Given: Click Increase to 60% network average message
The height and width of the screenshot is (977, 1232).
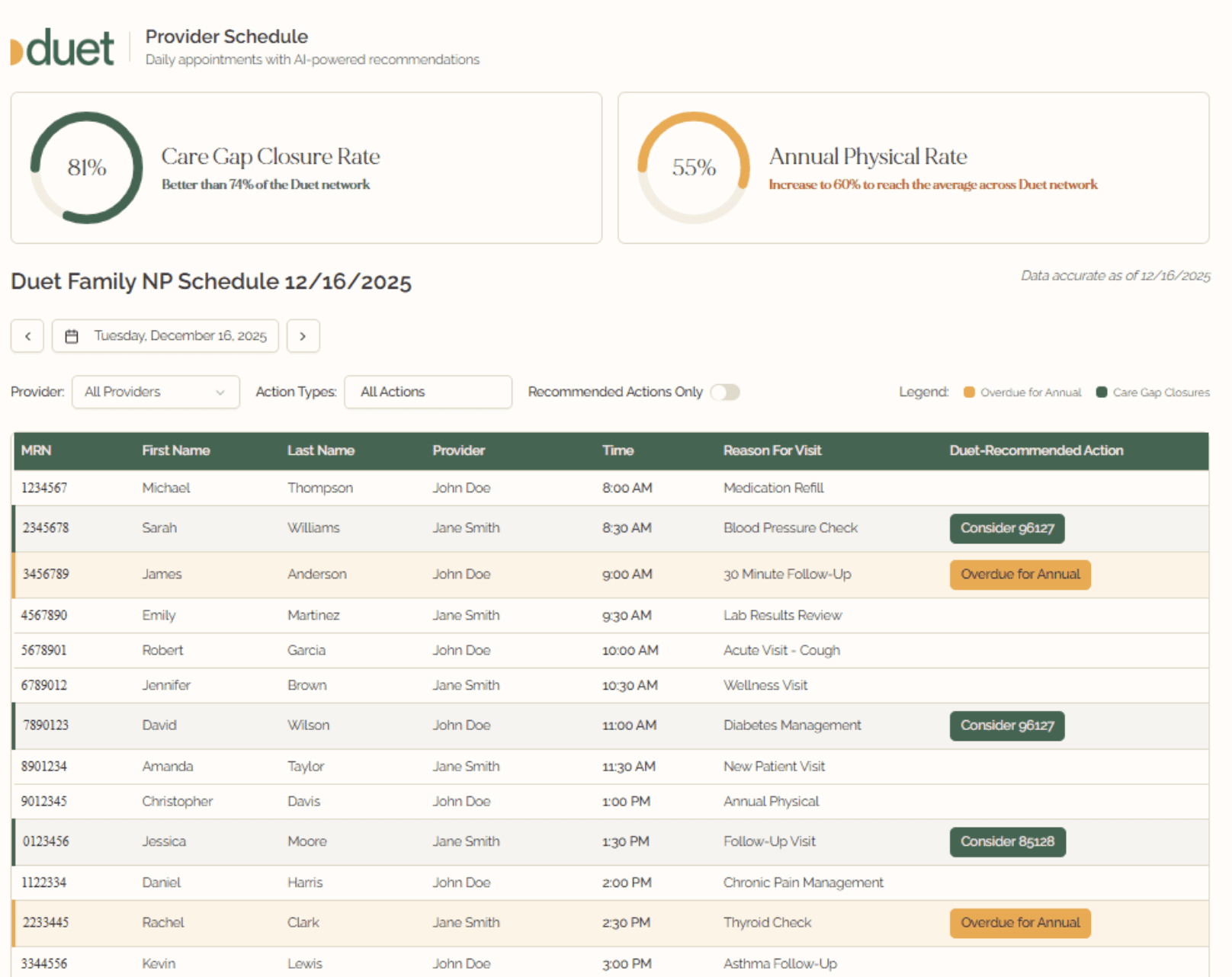Looking at the screenshot, I should (x=933, y=185).
